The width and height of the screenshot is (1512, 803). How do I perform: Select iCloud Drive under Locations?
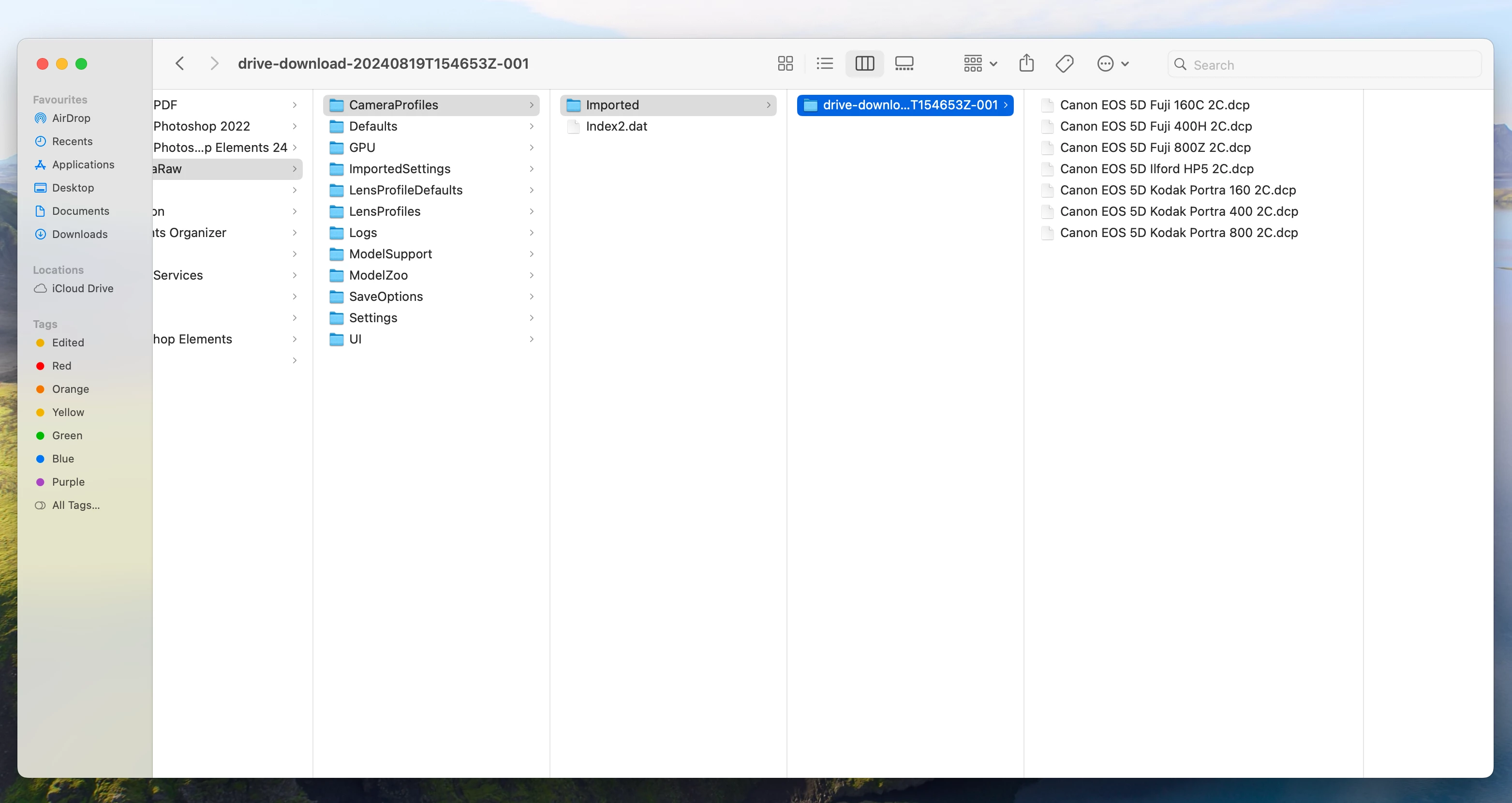[x=82, y=288]
